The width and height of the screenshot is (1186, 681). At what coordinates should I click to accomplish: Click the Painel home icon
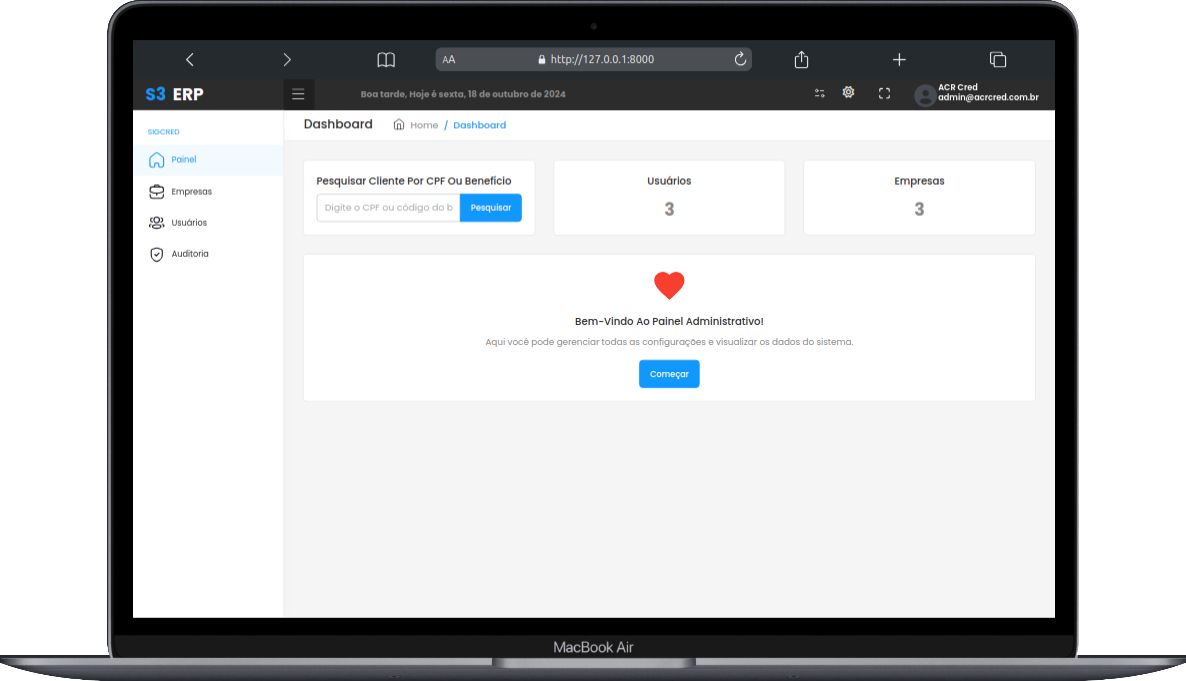pyautogui.click(x=157, y=160)
